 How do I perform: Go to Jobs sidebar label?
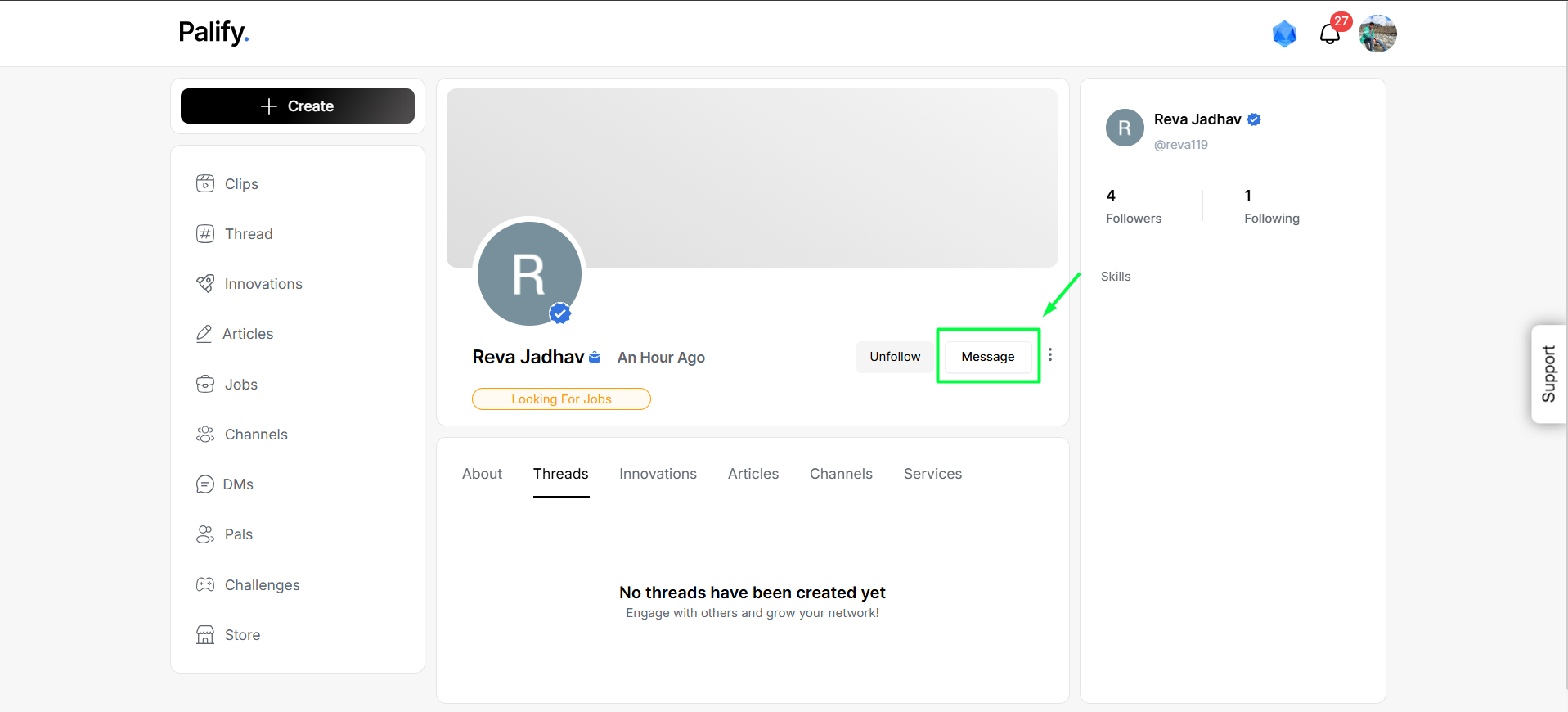[241, 385]
